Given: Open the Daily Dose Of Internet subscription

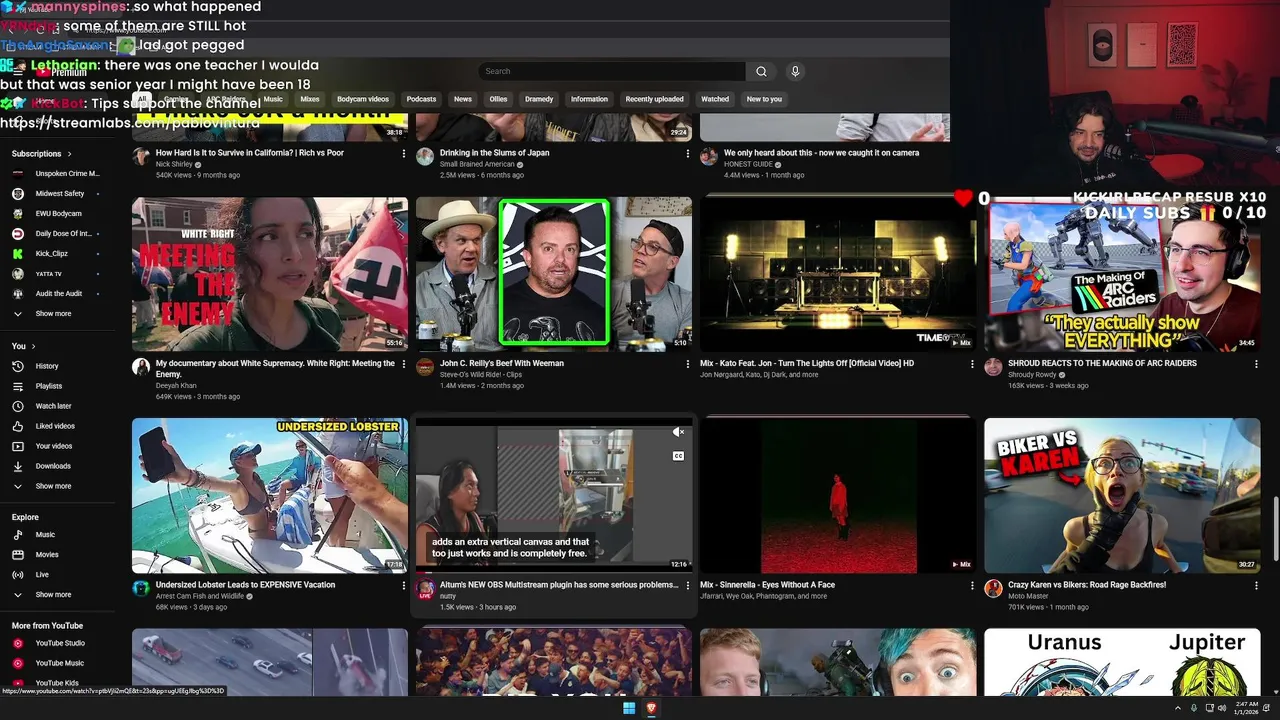Looking at the screenshot, I should [x=63, y=234].
